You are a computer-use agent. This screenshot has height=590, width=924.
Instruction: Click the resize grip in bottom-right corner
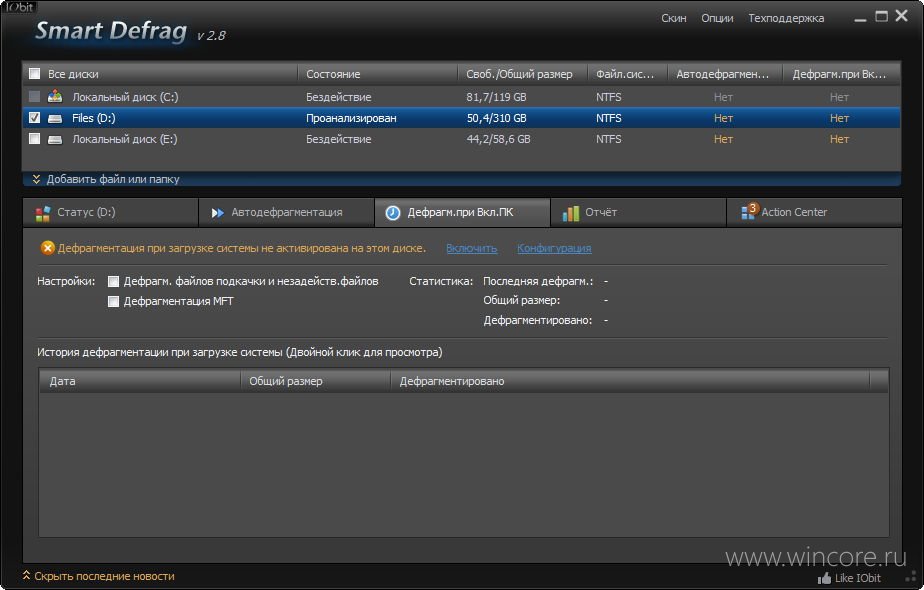(911, 576)
